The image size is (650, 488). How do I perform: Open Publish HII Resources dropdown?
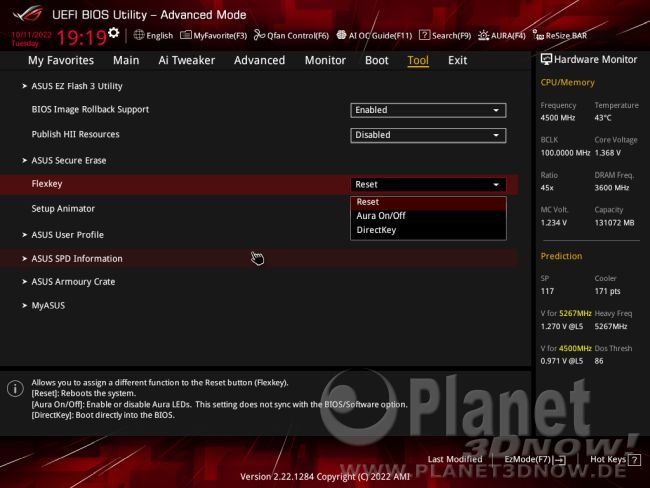[x=428, y=135]
